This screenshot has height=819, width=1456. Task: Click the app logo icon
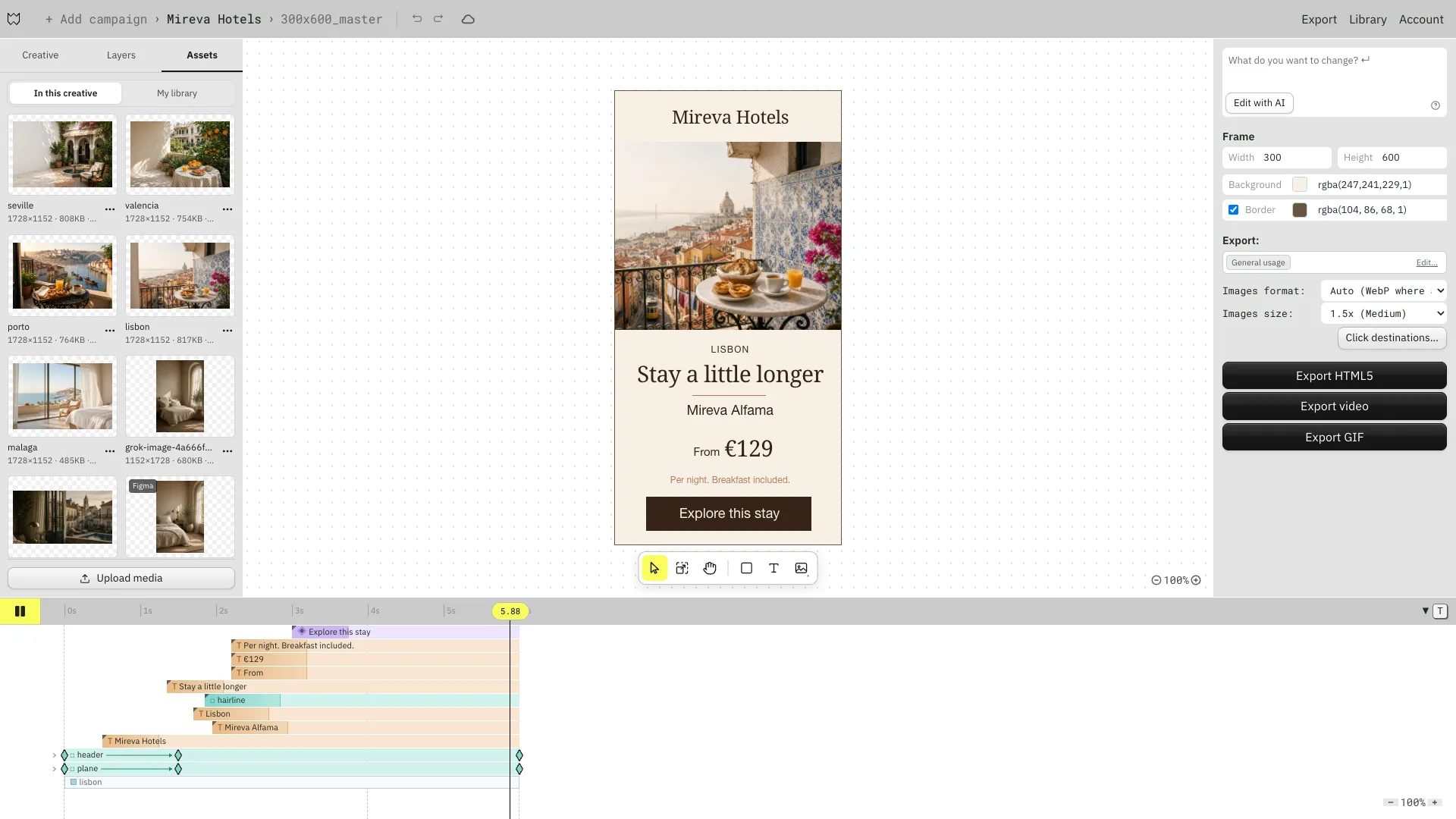coord(14,19)
